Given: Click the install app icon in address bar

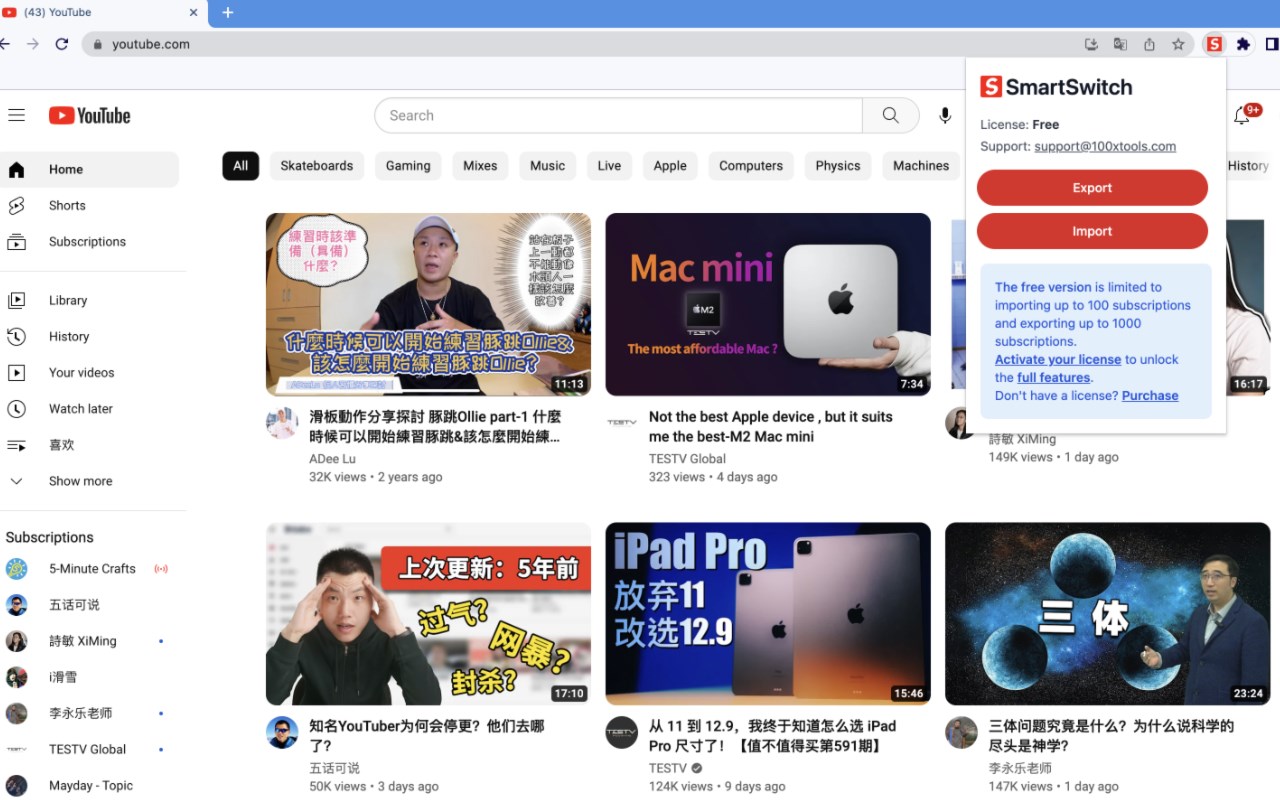Looking at the screenshot, I should click(1091, 44).
